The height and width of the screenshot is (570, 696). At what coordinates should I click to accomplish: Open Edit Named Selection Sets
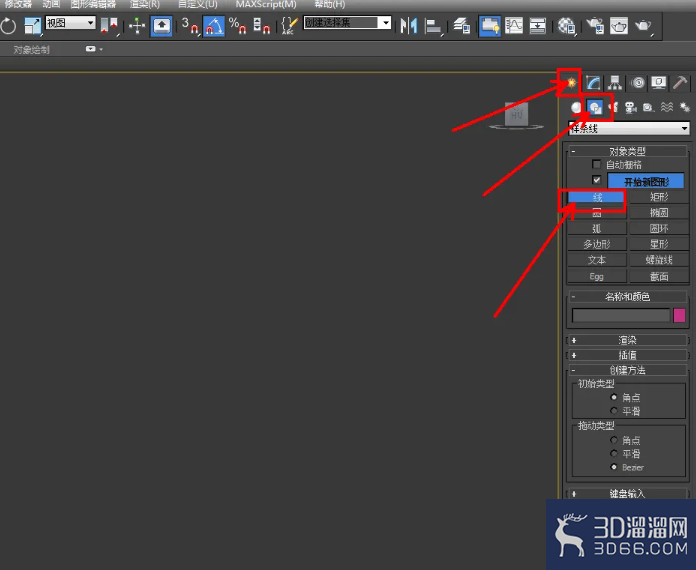(x=289, y=26)
